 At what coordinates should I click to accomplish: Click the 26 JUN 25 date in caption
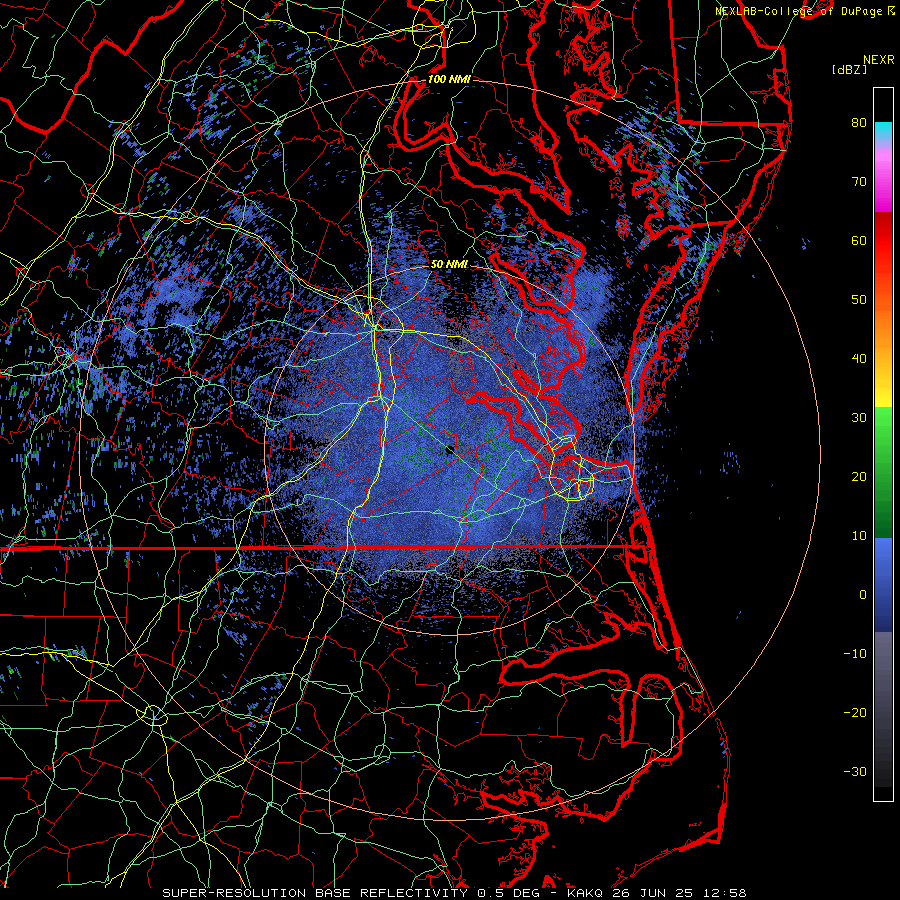click(x=655, y=893)
